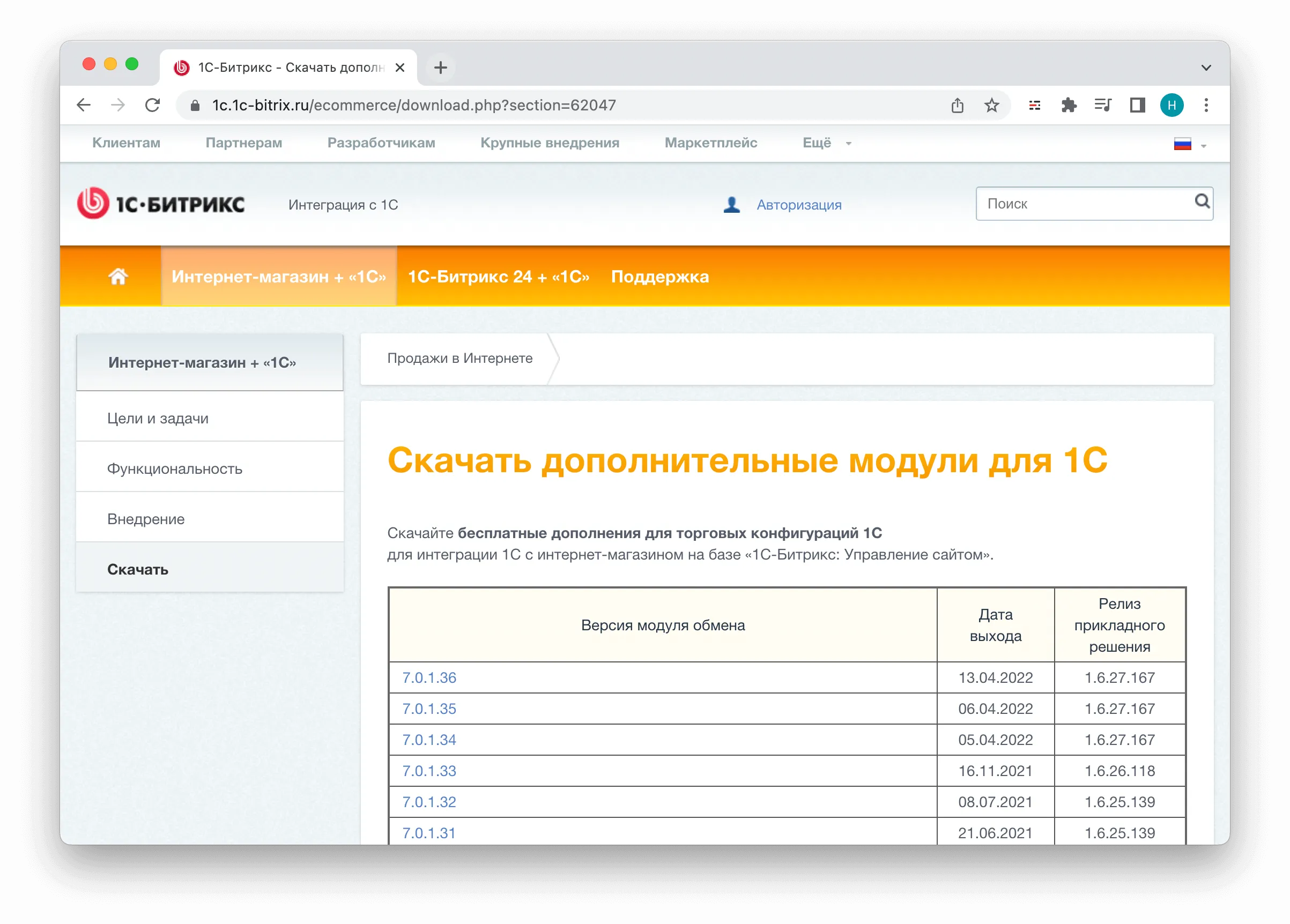The height and width of the screenshot is (924, 1290).
Task: Close the 1С-Битрикс browser tab
Action: 400,68
